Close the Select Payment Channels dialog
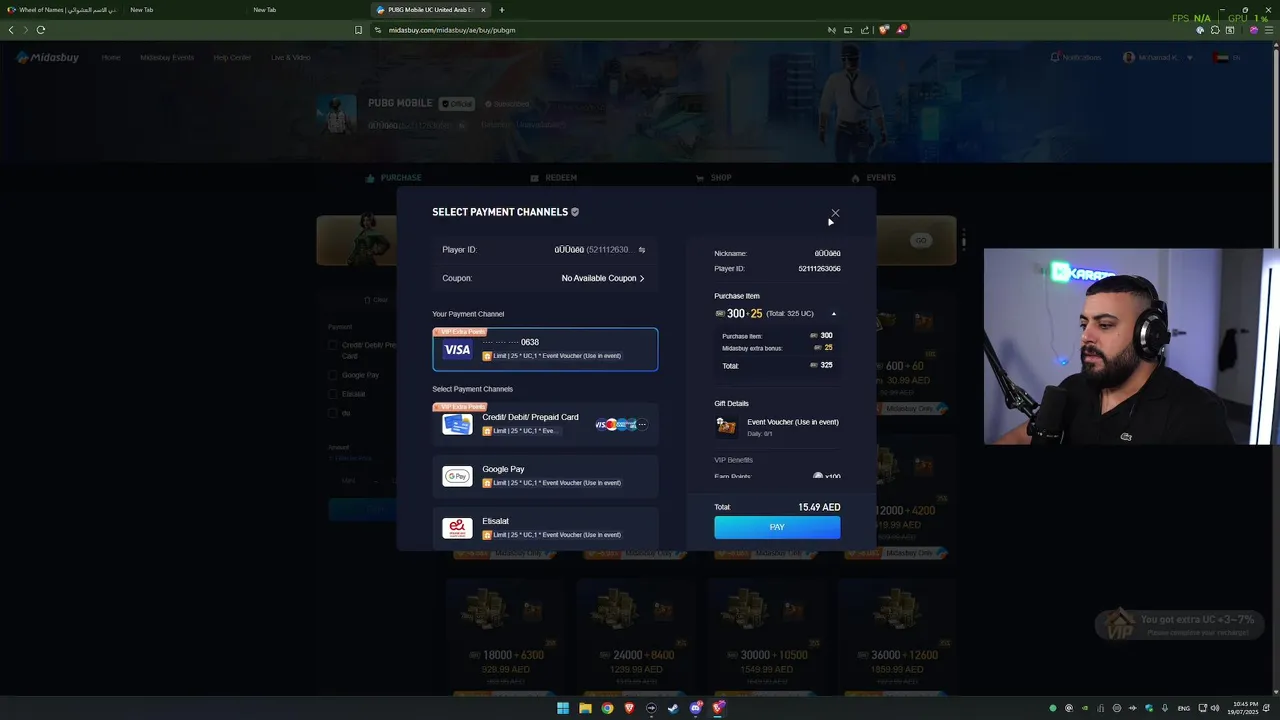Viewport: 1280px width, 720px height. tap(835, 213)
